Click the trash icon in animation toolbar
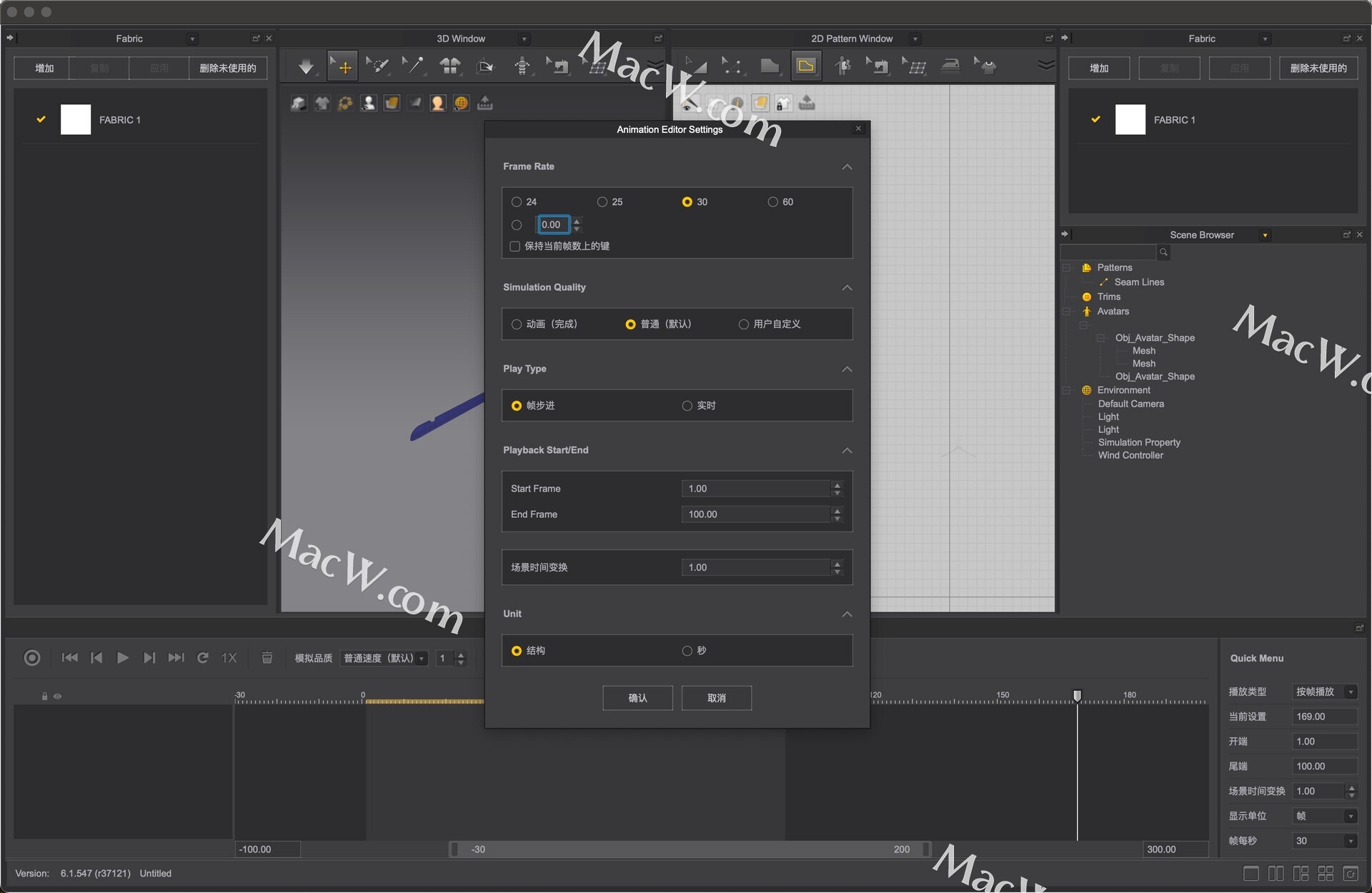The width and height of the screenshot is (1372, 893). (x=267, y=658)
